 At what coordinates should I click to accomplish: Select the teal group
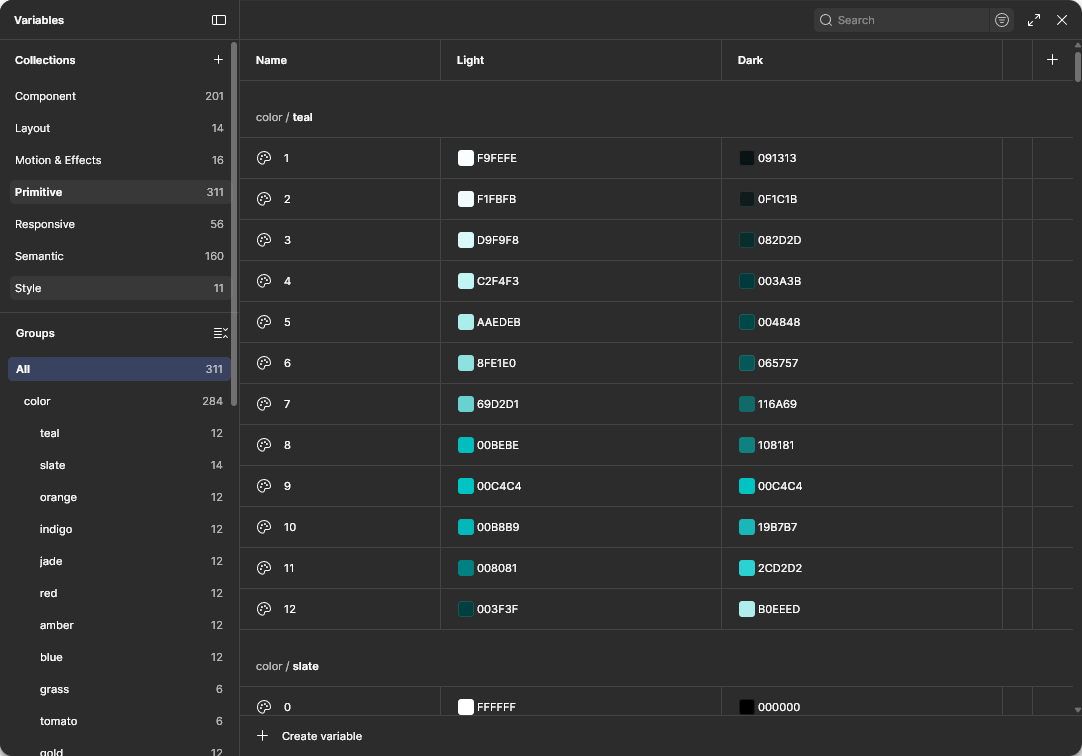(x=119, y=433)
